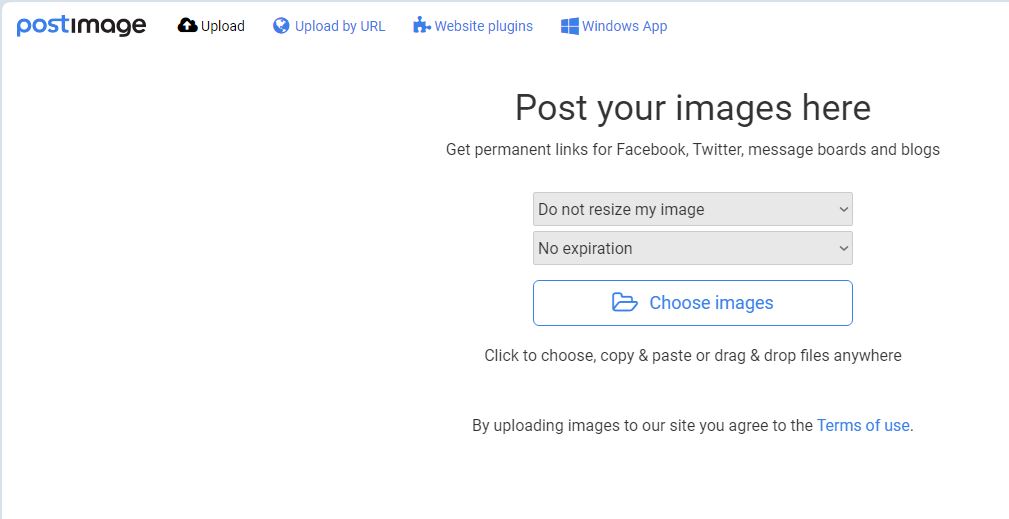Screen dimensions: 1009x519
Task: Open the Website plugins text link
Action: 484,26
